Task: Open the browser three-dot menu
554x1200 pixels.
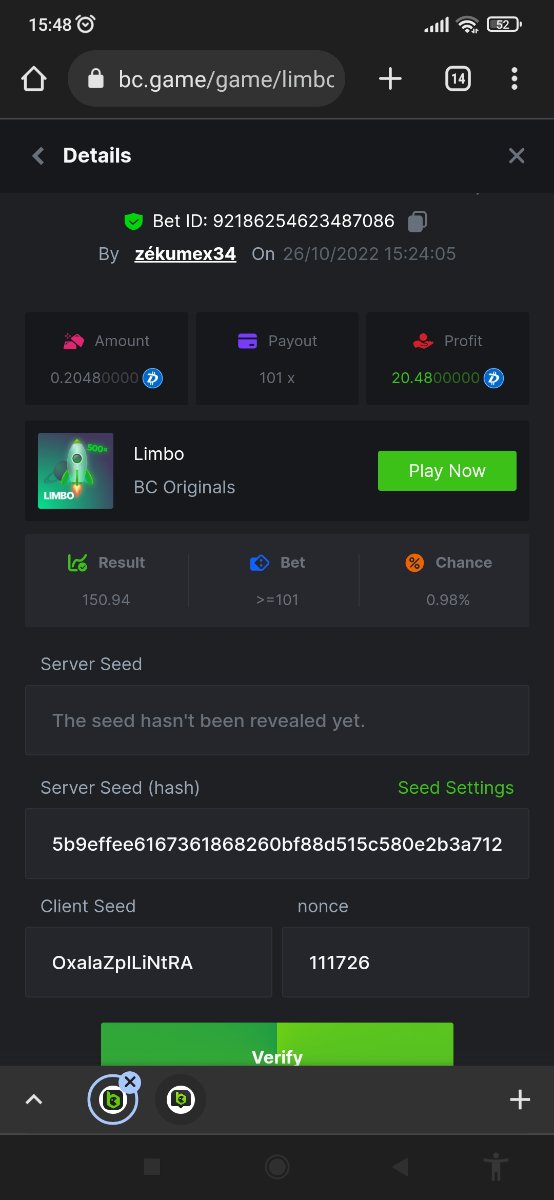Action: (514, 79)
